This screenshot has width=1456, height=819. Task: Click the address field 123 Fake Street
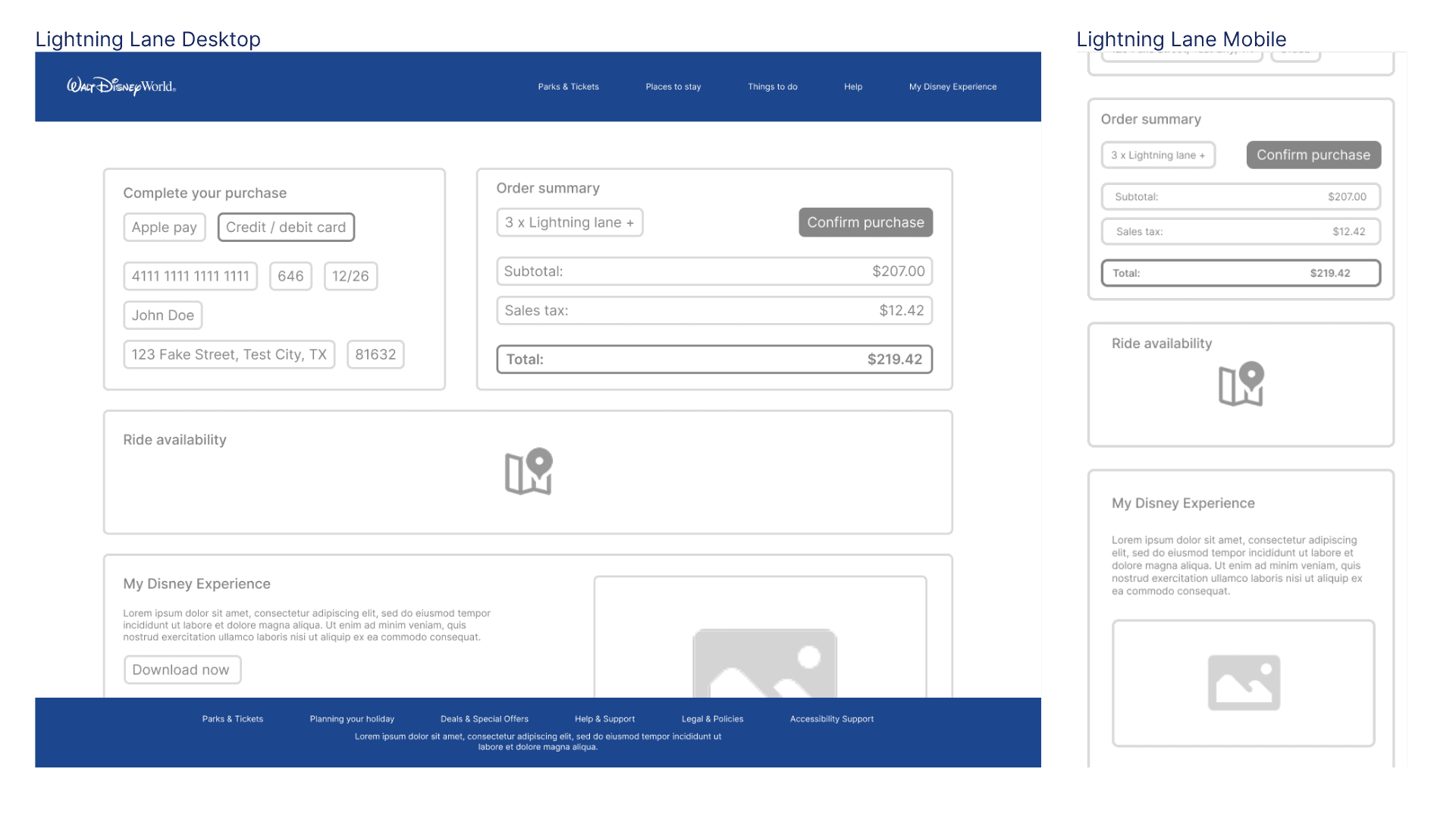tap(229, 355)
